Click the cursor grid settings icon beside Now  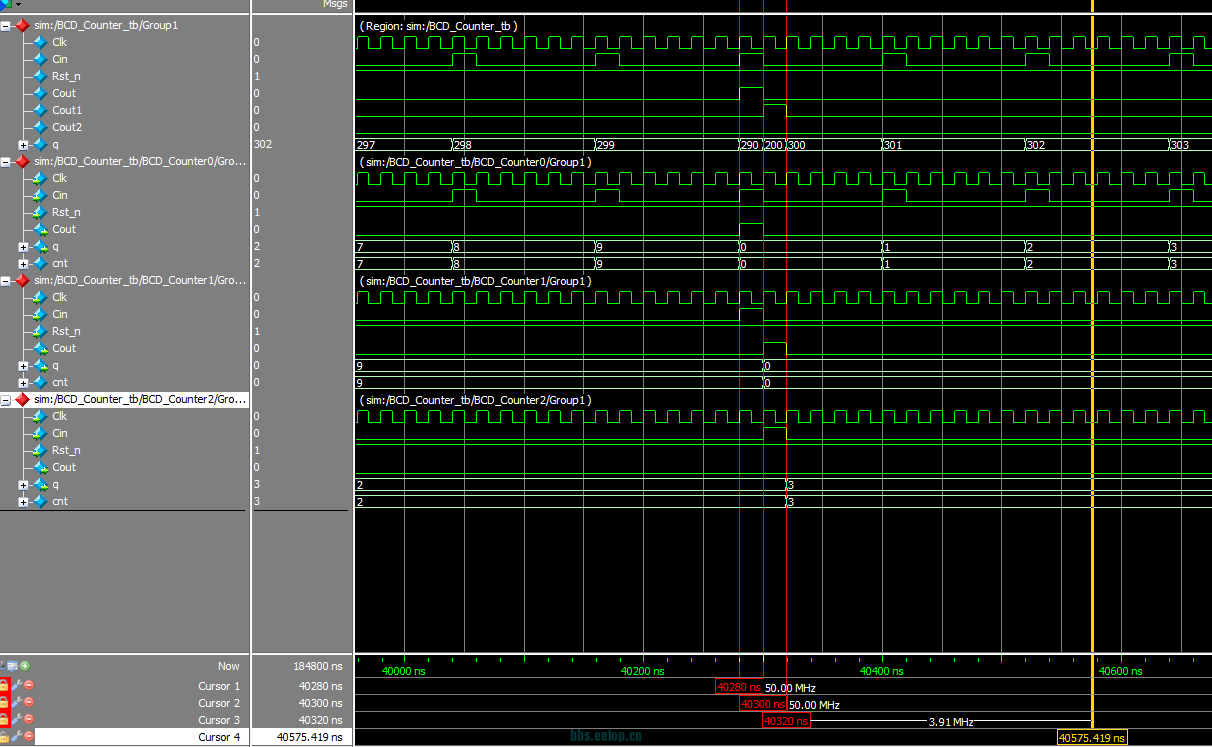click(14, 666)
